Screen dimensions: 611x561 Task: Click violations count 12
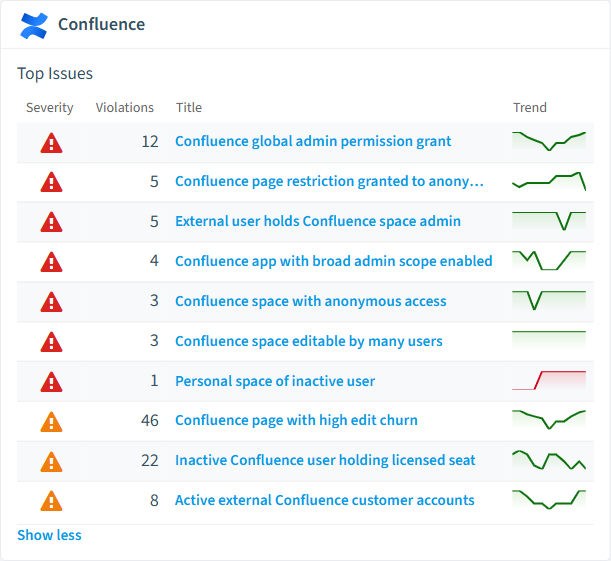pyautogui.click(x=150, y=142)
